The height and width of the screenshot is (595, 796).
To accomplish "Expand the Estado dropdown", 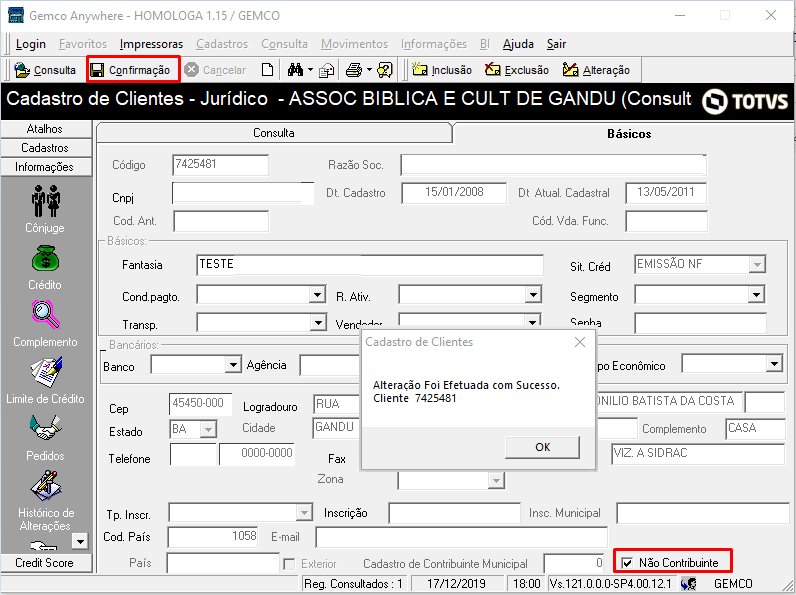I will 208,429.
